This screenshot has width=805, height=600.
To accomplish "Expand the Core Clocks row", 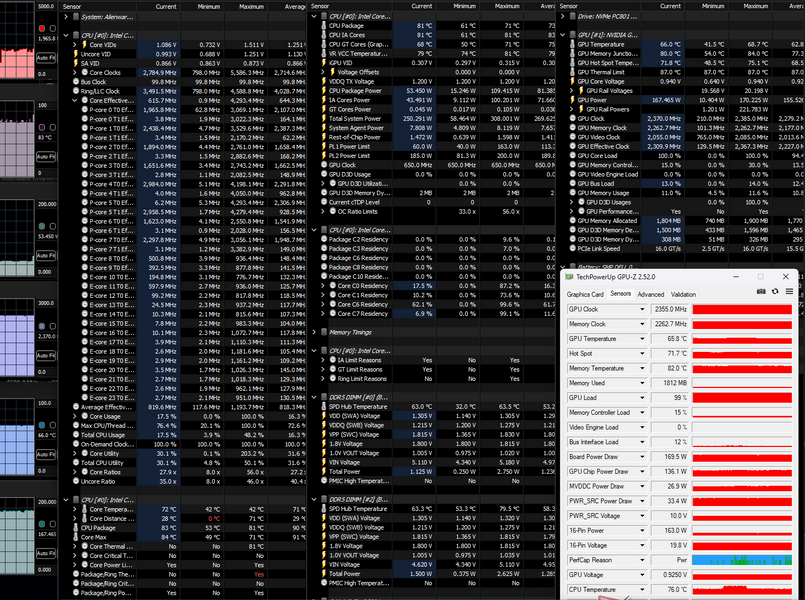I will tap(75, 72).
